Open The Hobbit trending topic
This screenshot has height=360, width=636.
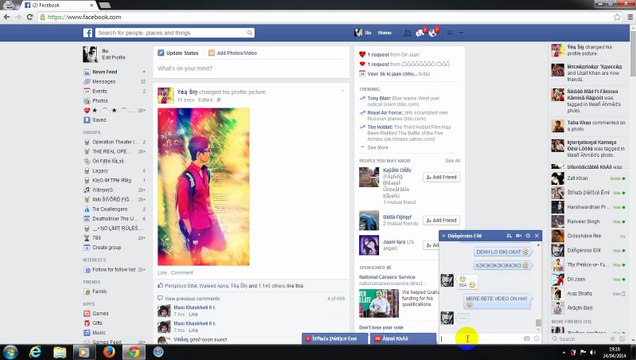pos(380,127)
